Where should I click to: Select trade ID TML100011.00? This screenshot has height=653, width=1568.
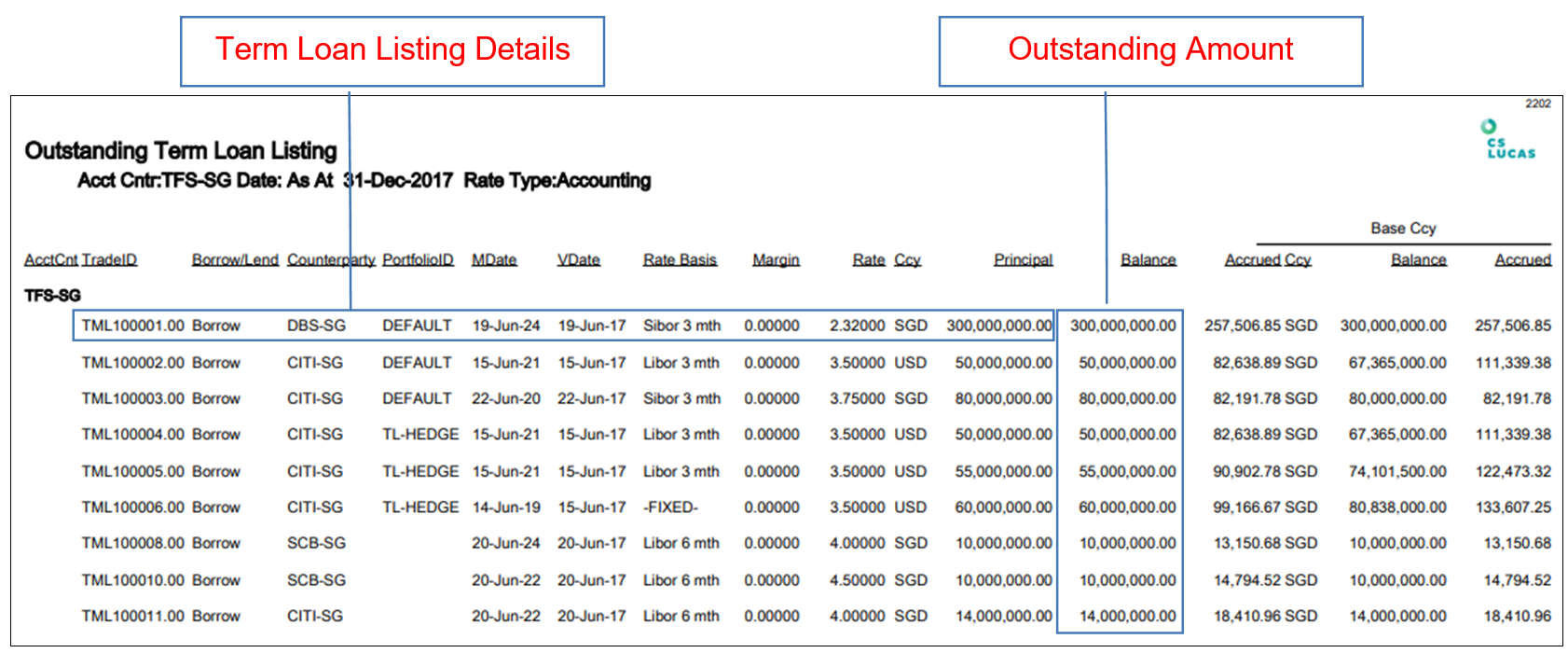(x=132, y=617)
